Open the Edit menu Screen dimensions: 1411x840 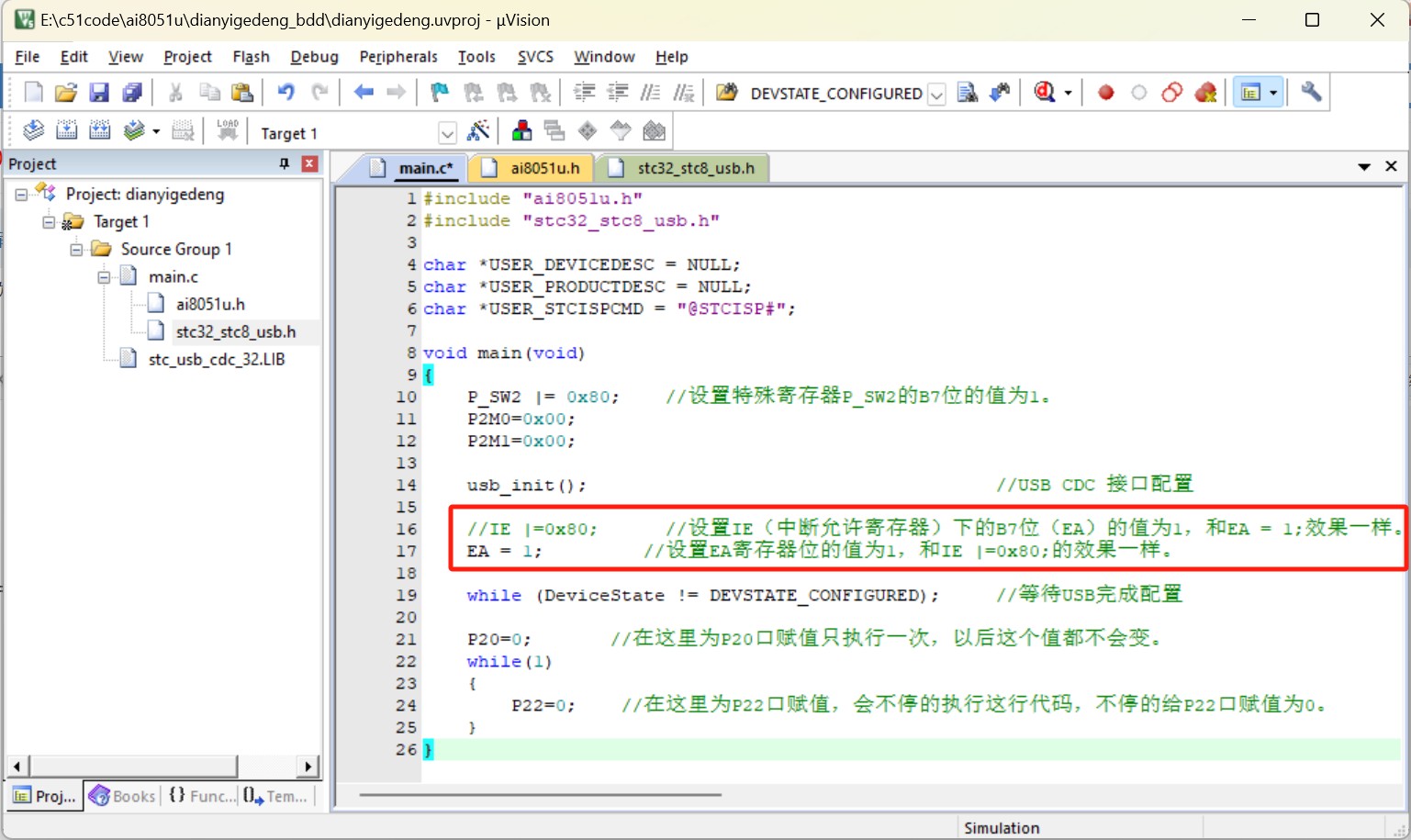coord(74,57)
